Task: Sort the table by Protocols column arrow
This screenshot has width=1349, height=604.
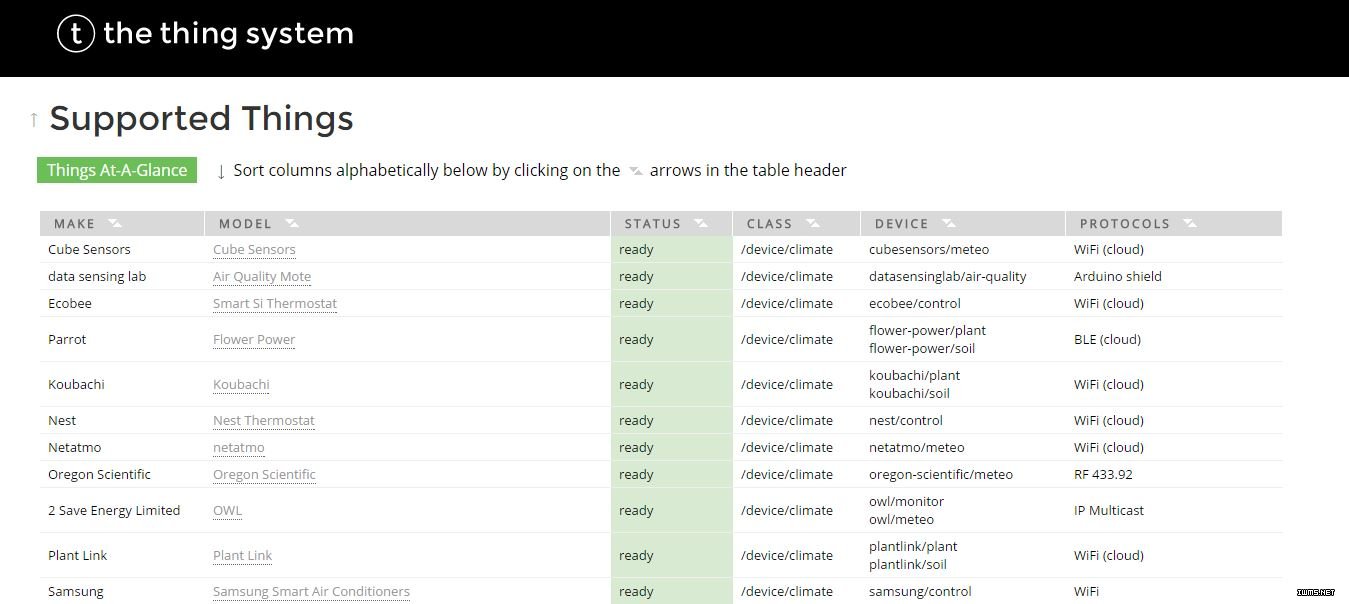Action: (1190, 223)
